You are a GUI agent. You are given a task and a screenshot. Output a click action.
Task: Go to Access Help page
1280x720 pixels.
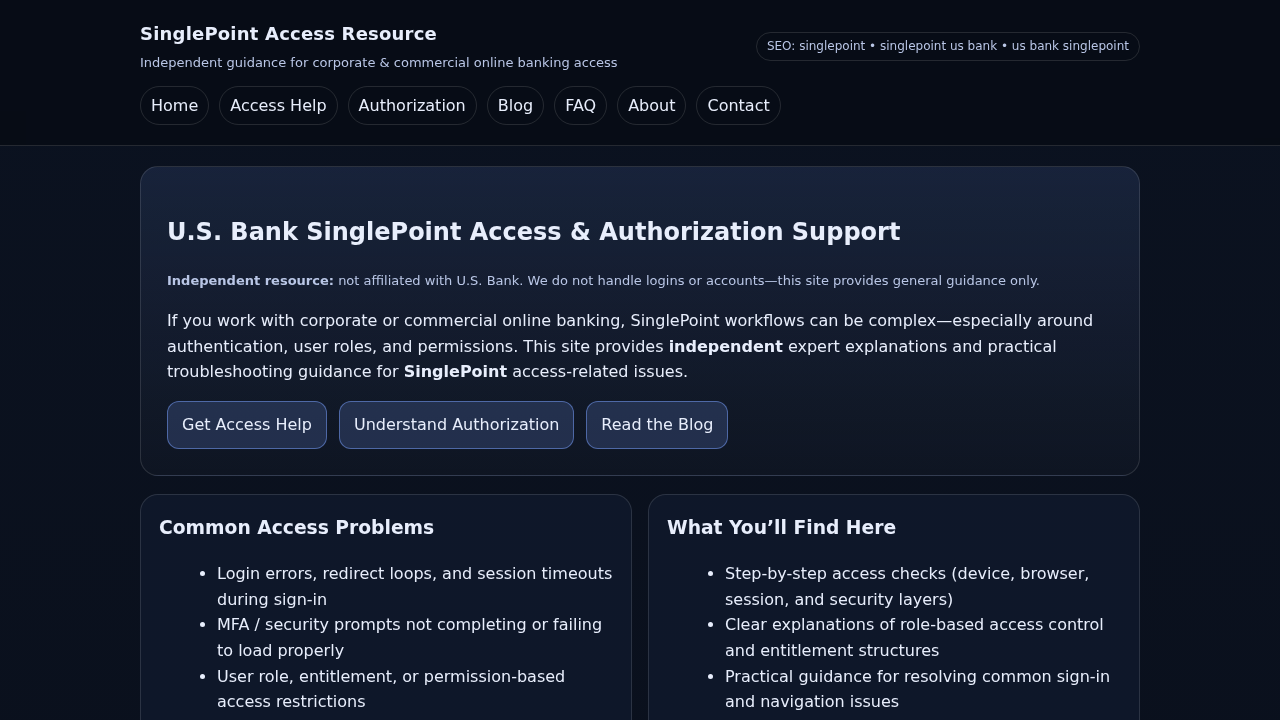278,105
